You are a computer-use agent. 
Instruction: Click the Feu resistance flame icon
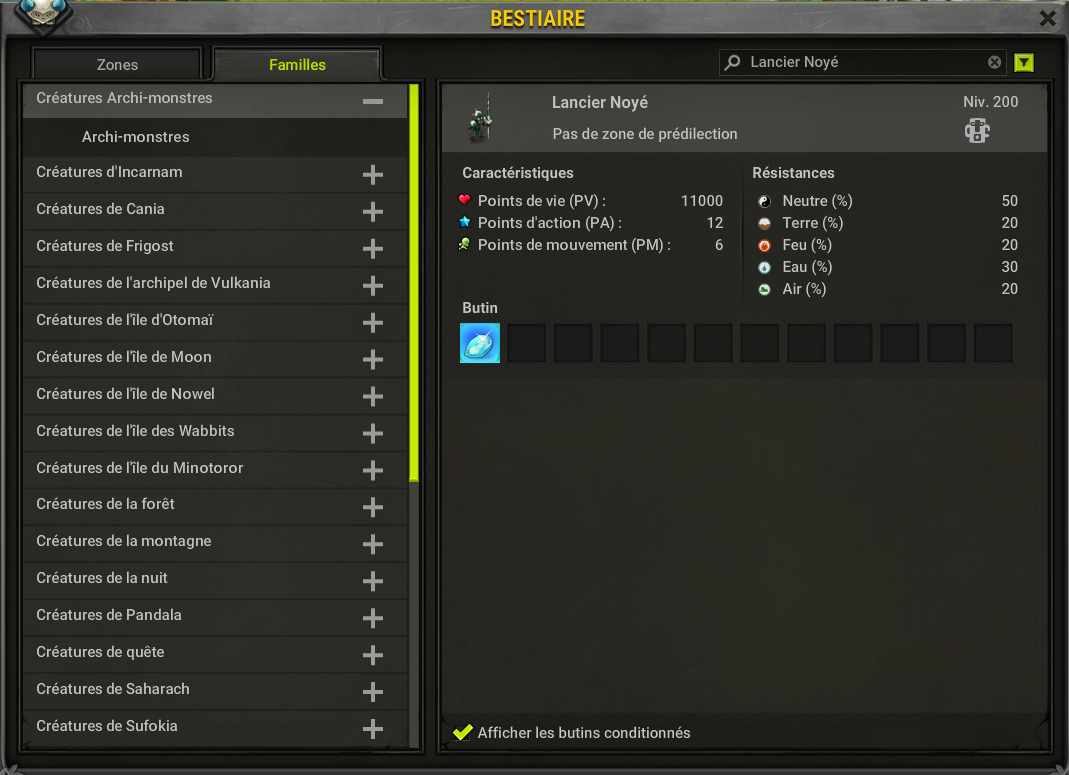tap(764, 245)
